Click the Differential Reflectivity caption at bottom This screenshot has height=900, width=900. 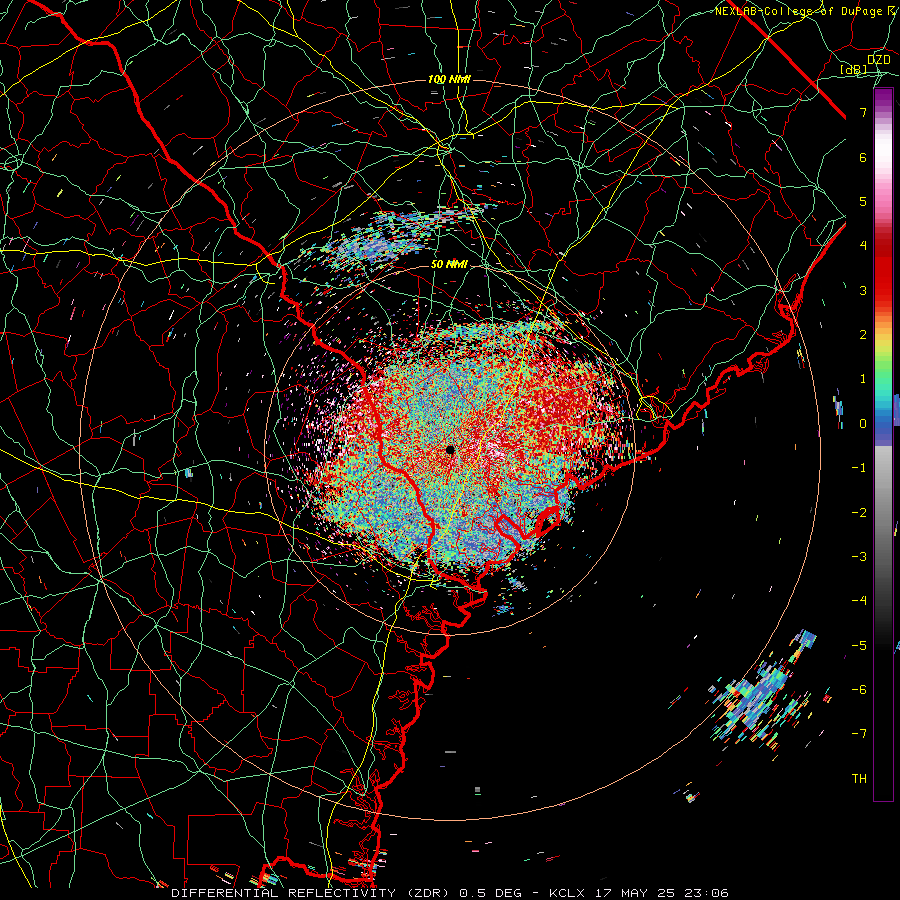click(x=450, y=893)
